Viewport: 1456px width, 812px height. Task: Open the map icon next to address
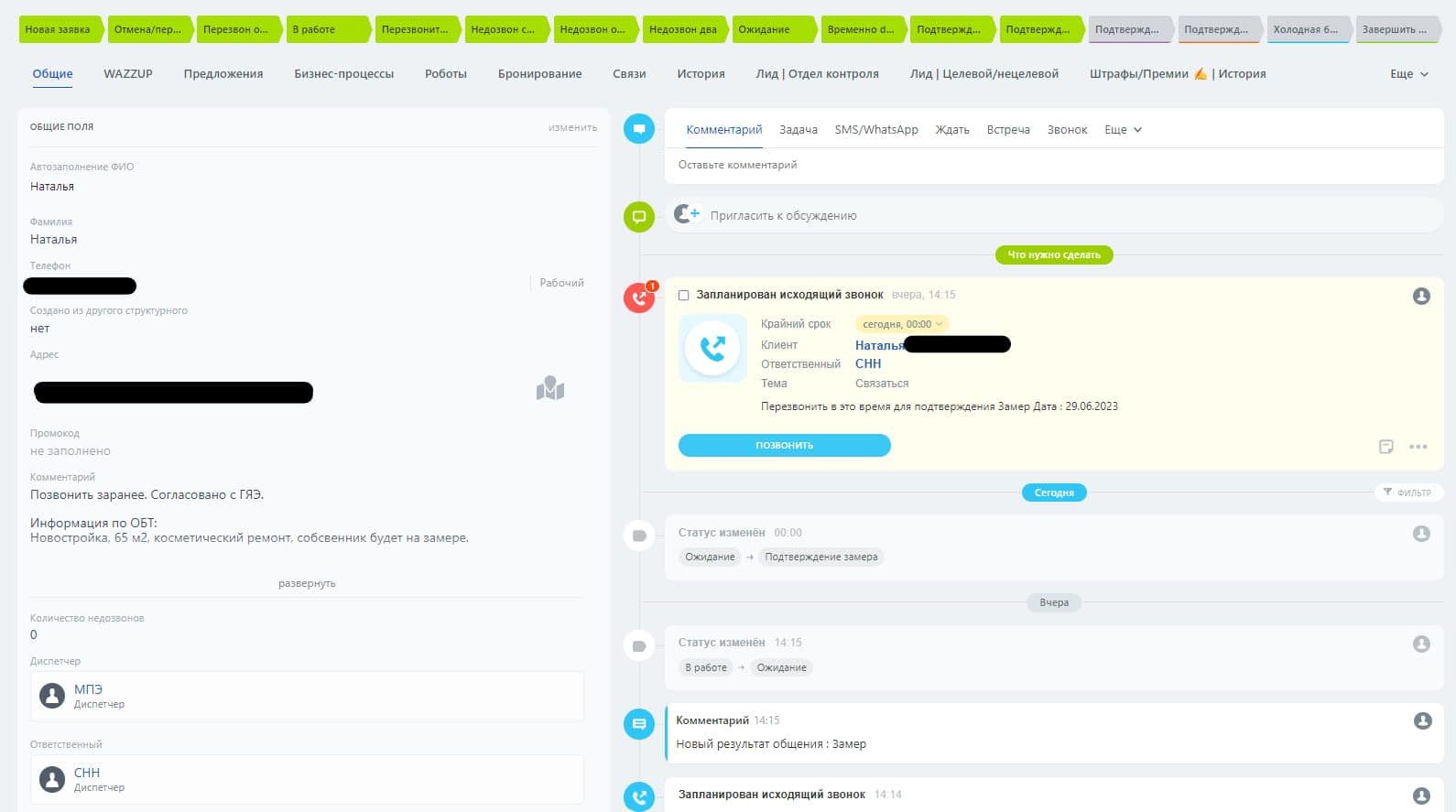pos(550,388)
